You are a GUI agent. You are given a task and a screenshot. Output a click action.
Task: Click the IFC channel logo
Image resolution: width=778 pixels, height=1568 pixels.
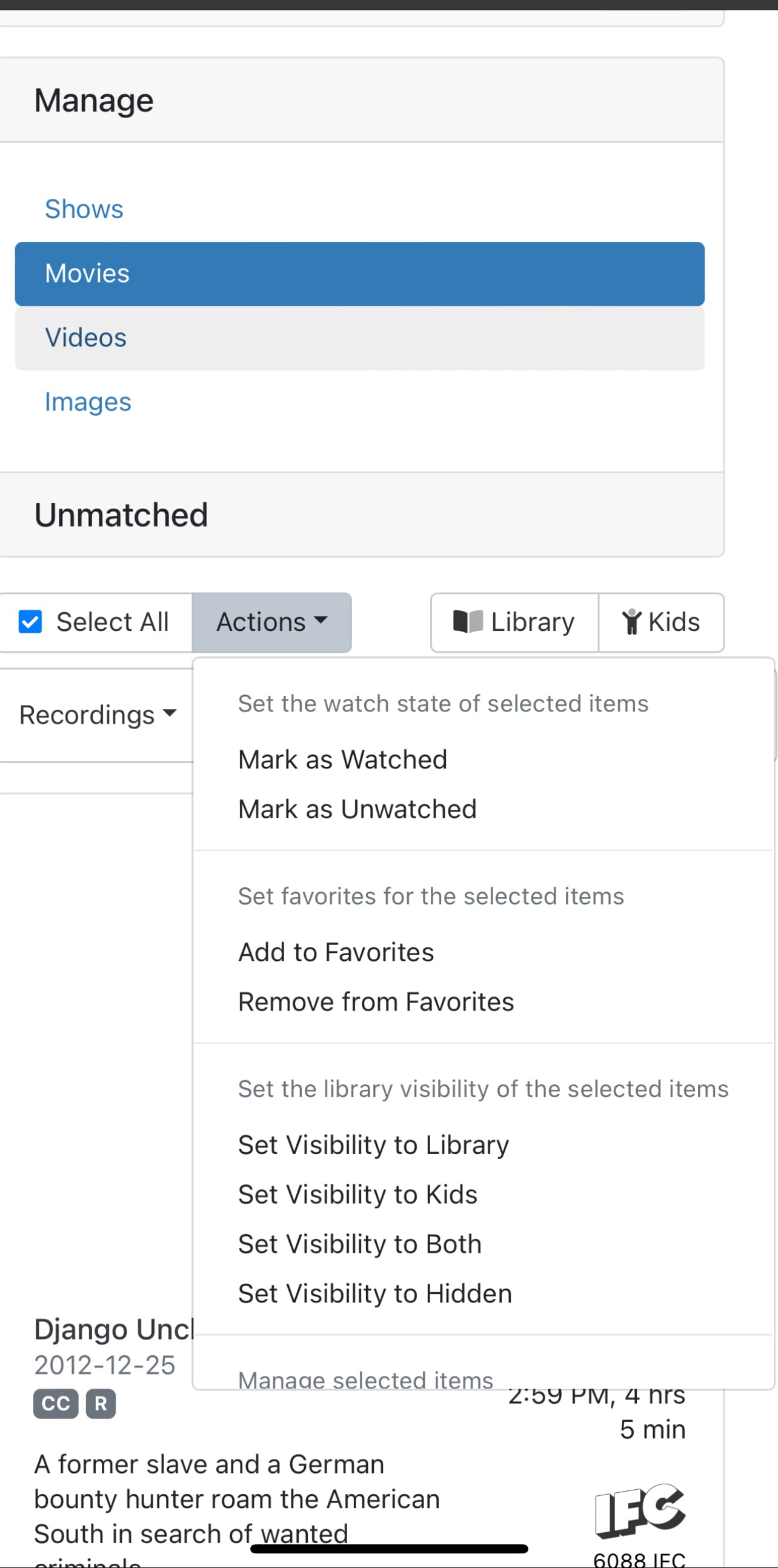click(640, 1510)
